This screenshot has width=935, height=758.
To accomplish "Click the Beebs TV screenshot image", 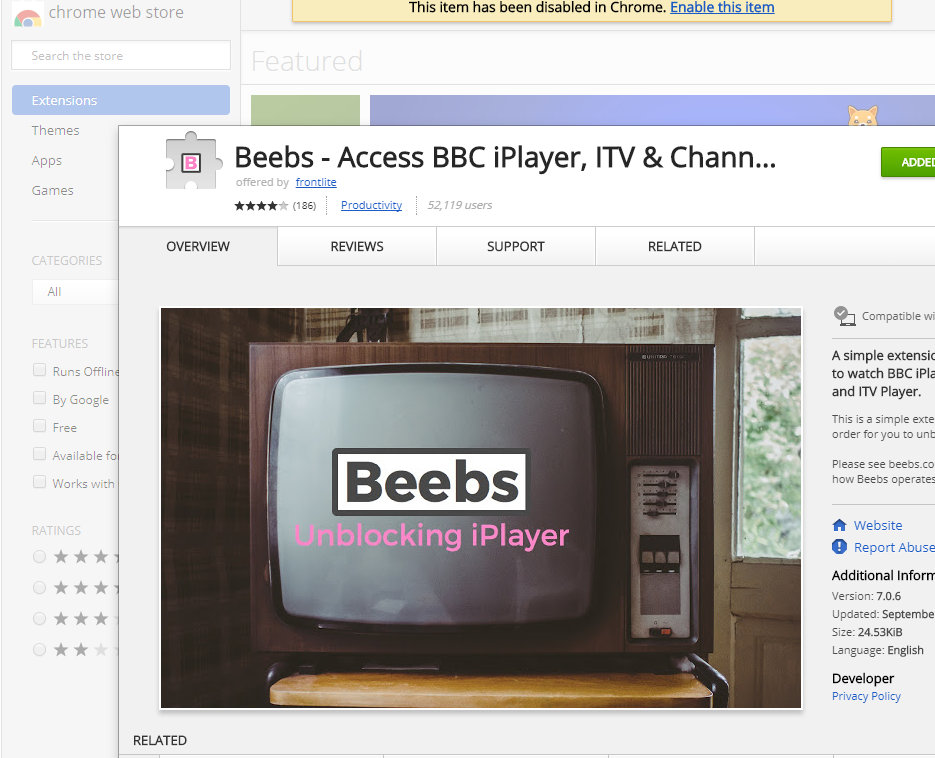I will 481,508.
